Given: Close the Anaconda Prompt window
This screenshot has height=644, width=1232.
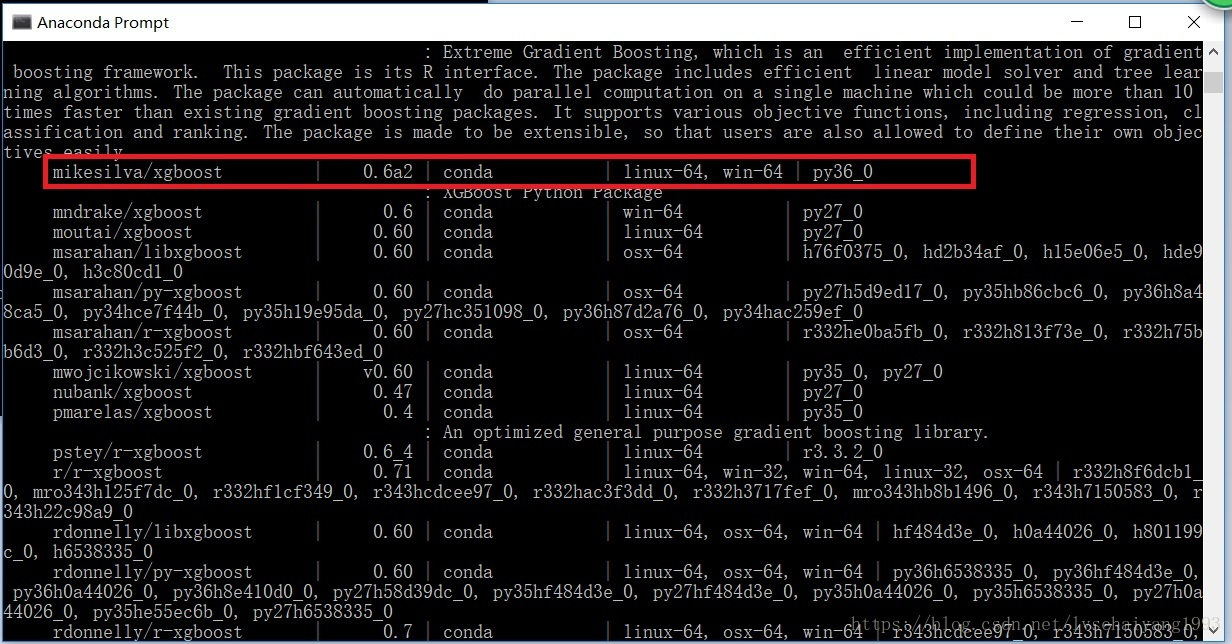Looking at the screenshot, I should tap(1194, 22).
